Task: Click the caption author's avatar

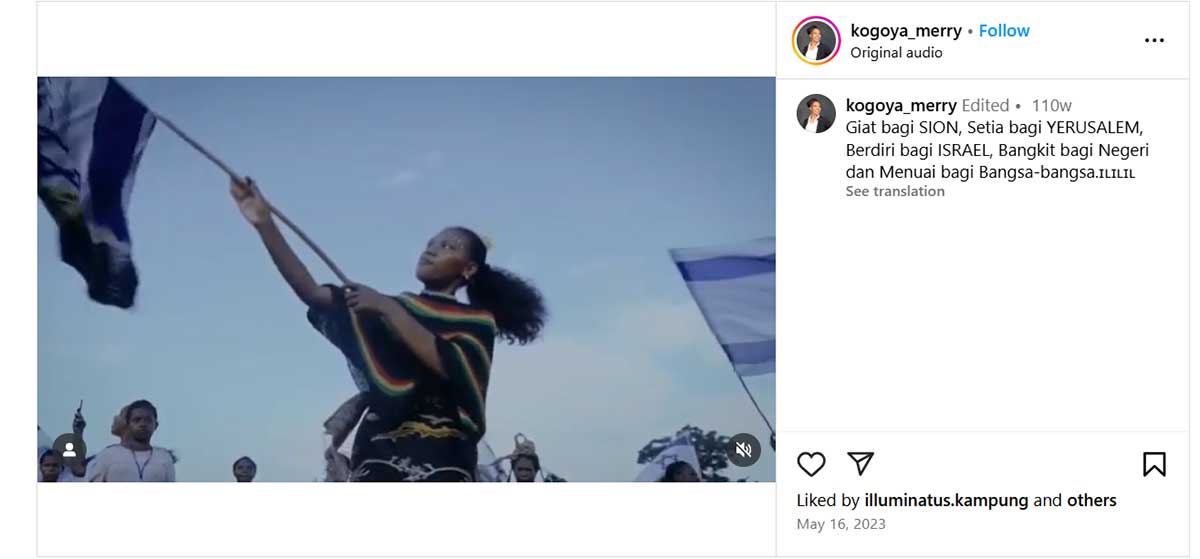Action: (816, 114)
